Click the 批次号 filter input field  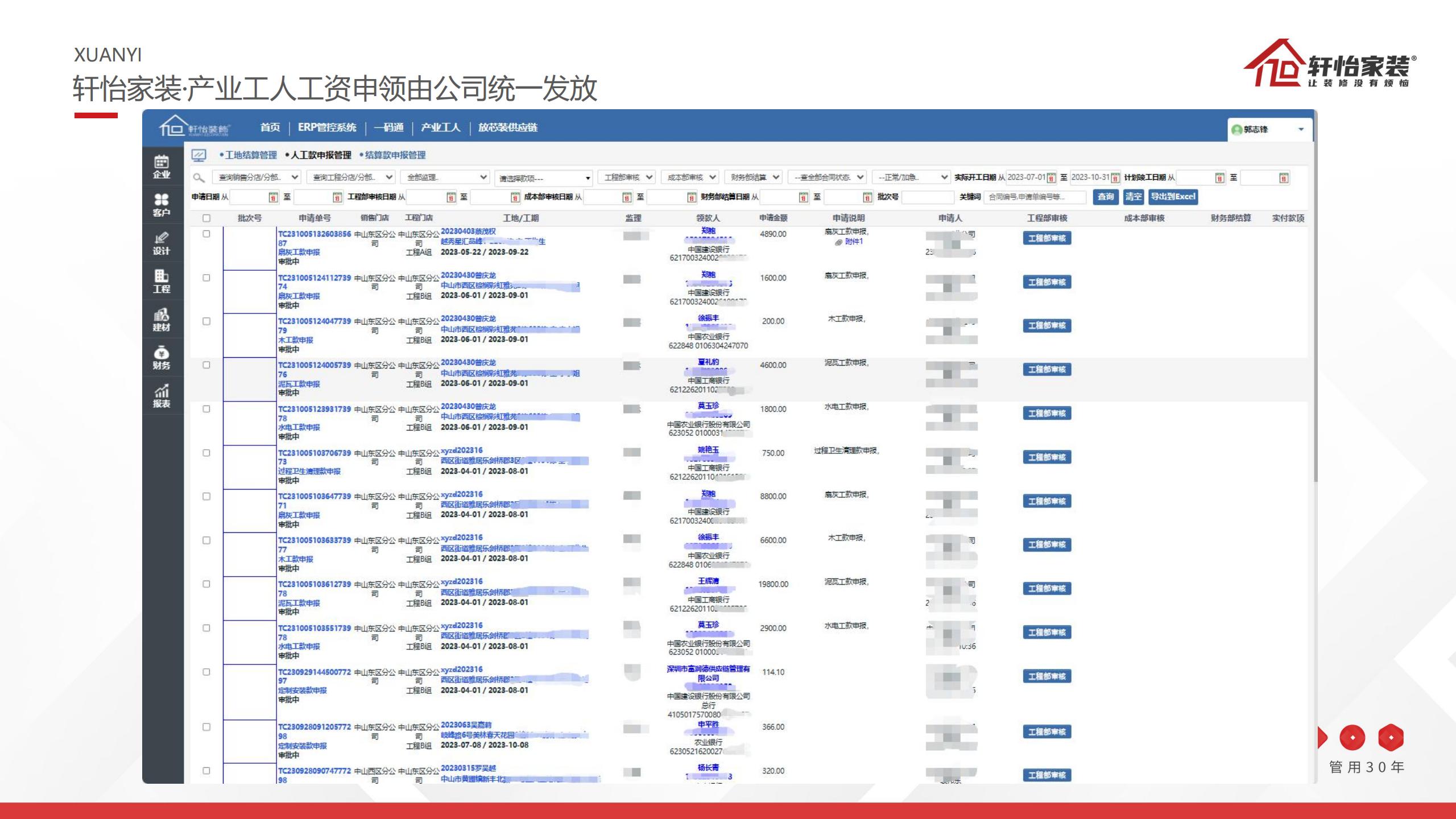[x=927, y=197]
